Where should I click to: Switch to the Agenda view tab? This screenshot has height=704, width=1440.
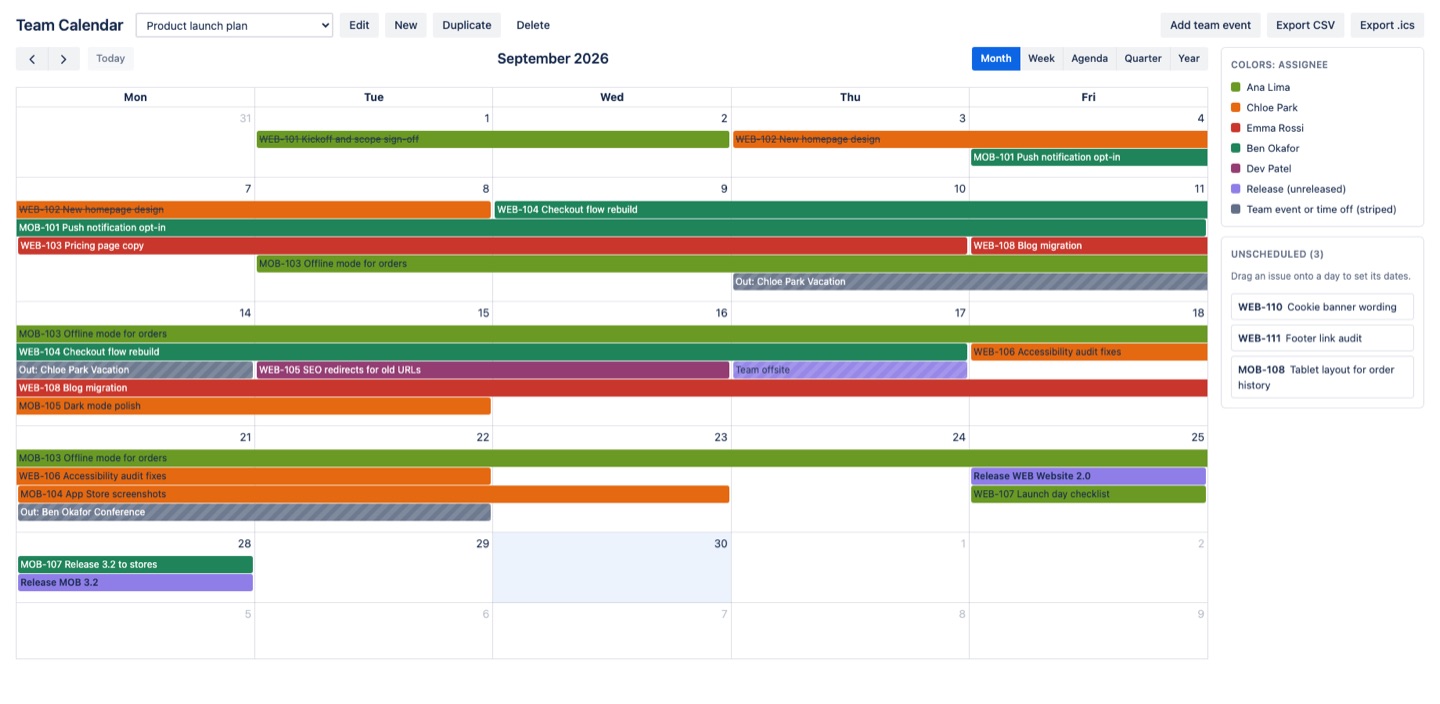point(1089,59)
